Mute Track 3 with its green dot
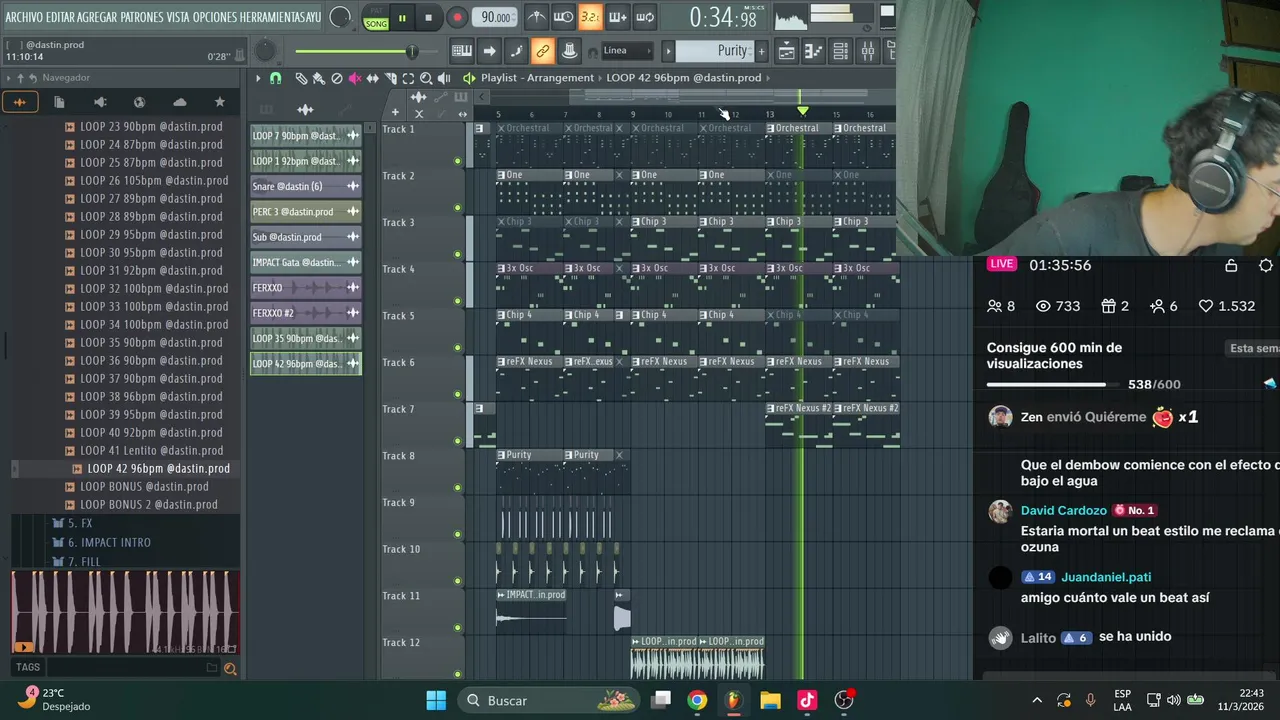Image resolution: width=1280 pixels, height=720 pixels. coord(458,254)
